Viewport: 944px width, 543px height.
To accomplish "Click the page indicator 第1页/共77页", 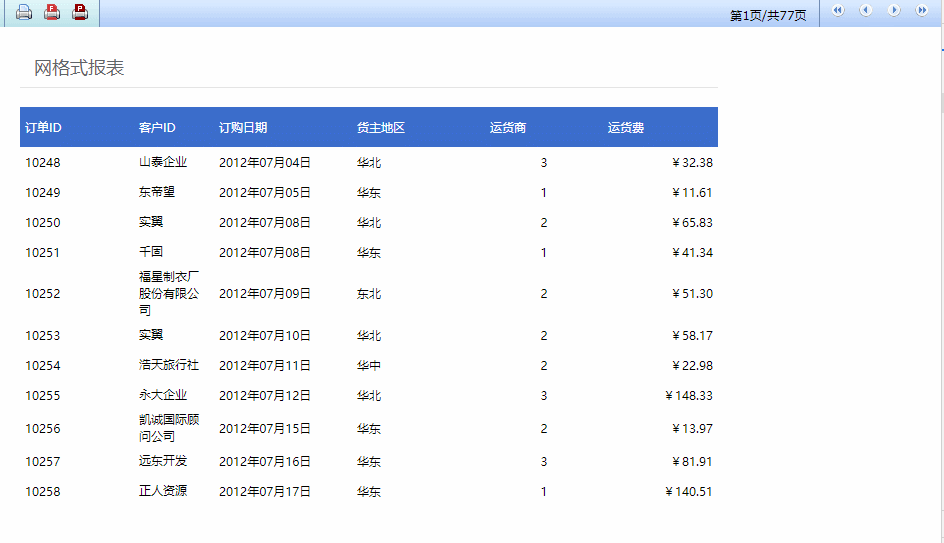I will pos(767,16).
